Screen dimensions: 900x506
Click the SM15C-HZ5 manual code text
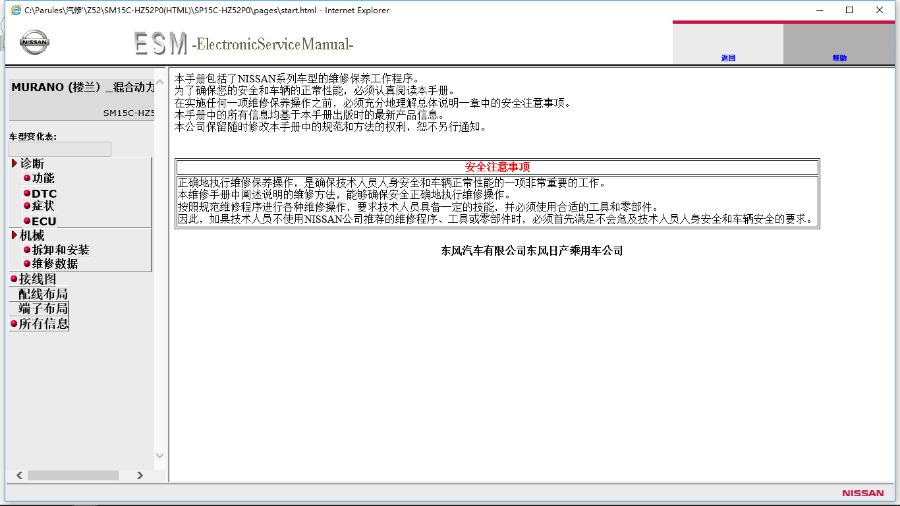129,113
